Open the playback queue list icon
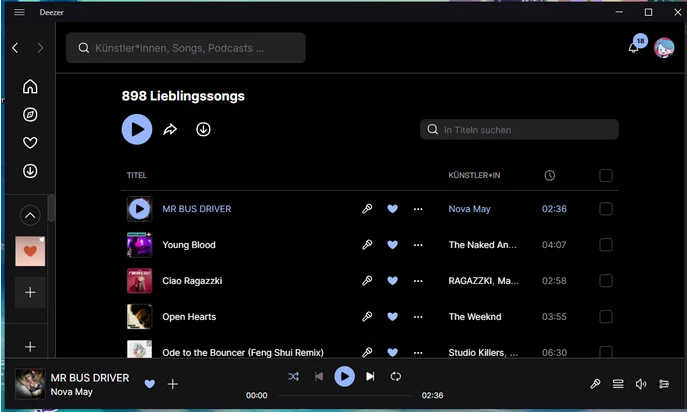Image resolution: width=687 pixels, height=412 pixels. click(618, 384)
